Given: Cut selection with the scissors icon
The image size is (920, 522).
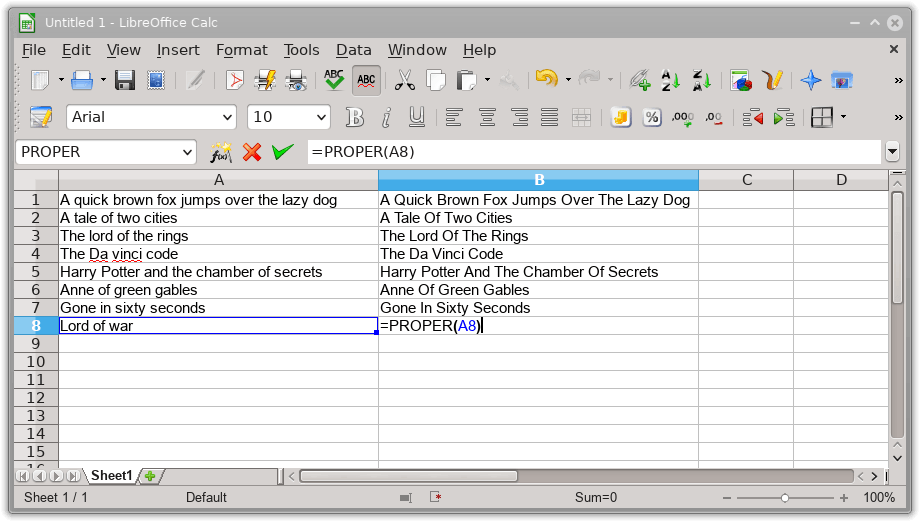Looking at the screenshot, I should pyautogui.click(x=404, y=80).
